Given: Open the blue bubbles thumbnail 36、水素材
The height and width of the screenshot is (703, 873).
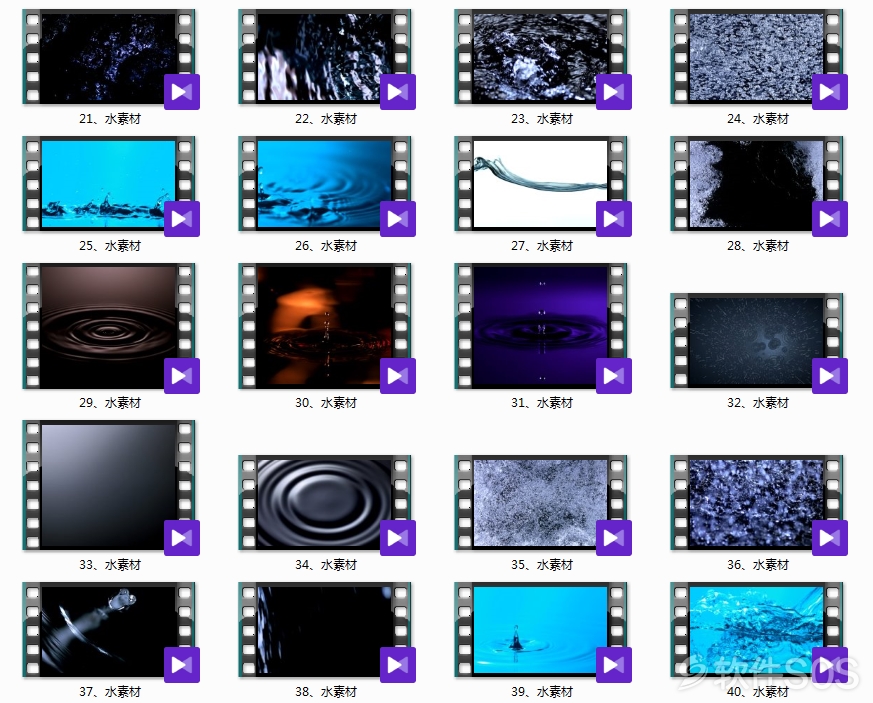Looking at the screenshot, I should tap(757, 503).
